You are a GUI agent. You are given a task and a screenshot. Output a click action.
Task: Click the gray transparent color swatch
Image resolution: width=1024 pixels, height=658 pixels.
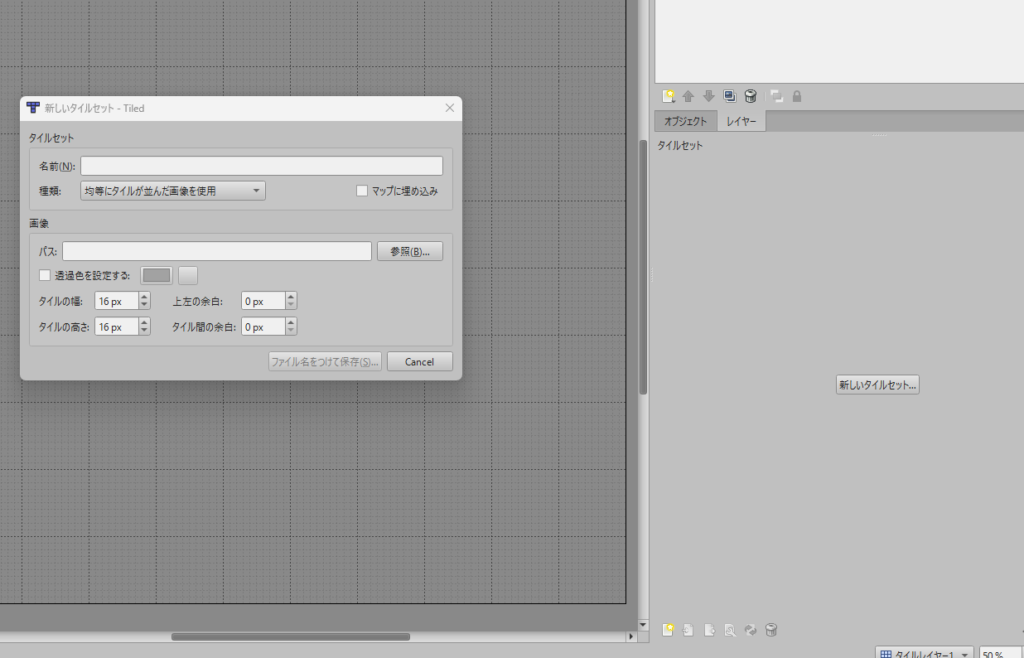tap(157, 275)
